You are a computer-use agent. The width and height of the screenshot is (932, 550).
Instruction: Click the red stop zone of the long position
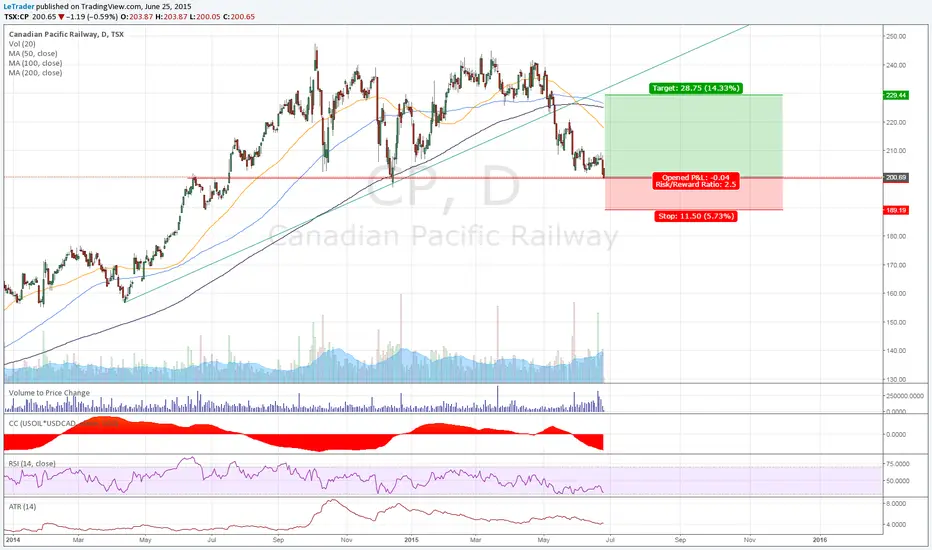694,193
